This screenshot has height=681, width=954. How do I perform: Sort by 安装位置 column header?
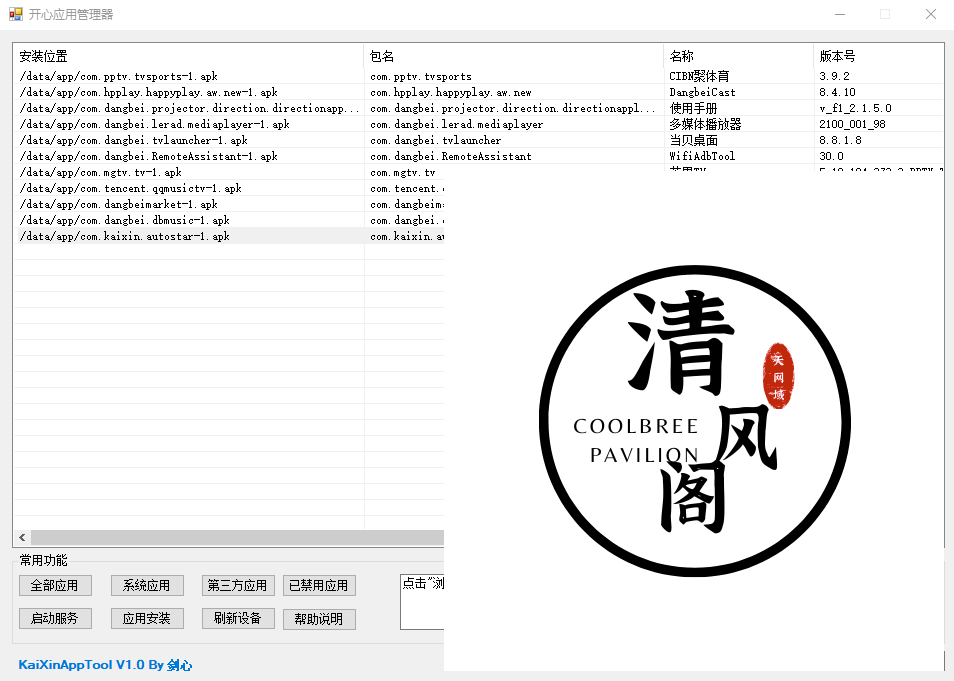click(x=189, y=56)
